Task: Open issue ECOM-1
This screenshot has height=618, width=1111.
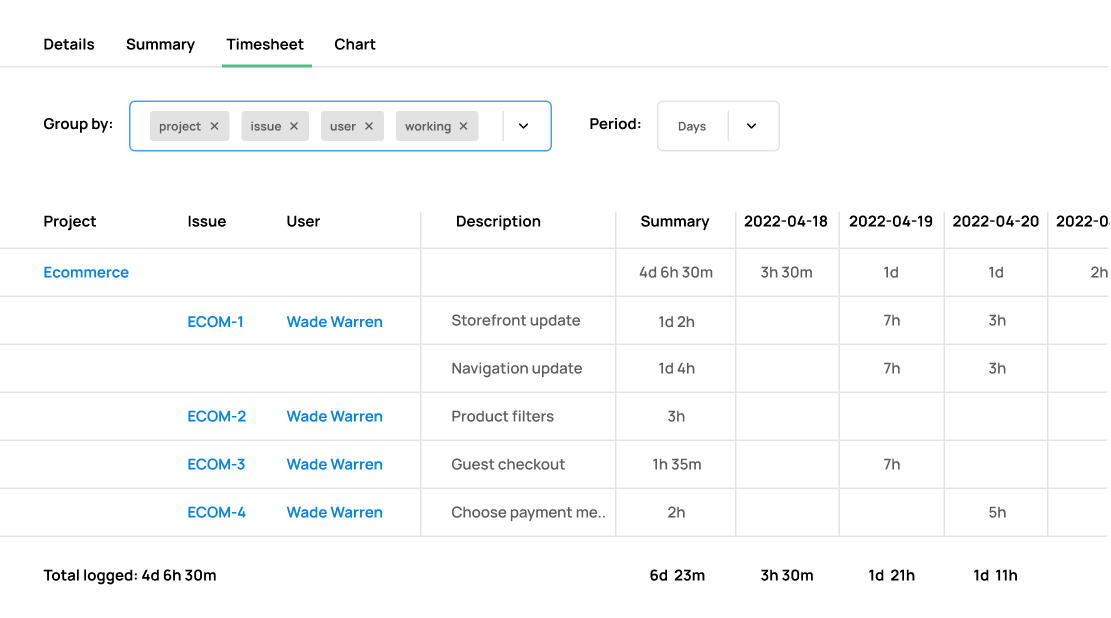Action: [217, 321]
